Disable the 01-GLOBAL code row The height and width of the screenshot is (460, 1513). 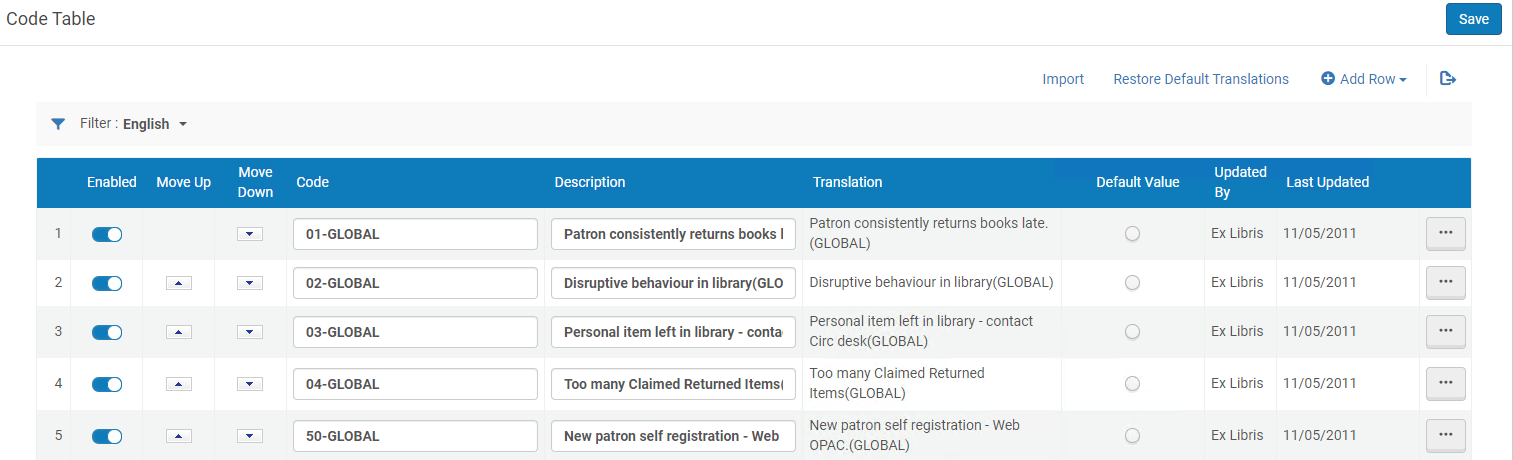[107, 234]
